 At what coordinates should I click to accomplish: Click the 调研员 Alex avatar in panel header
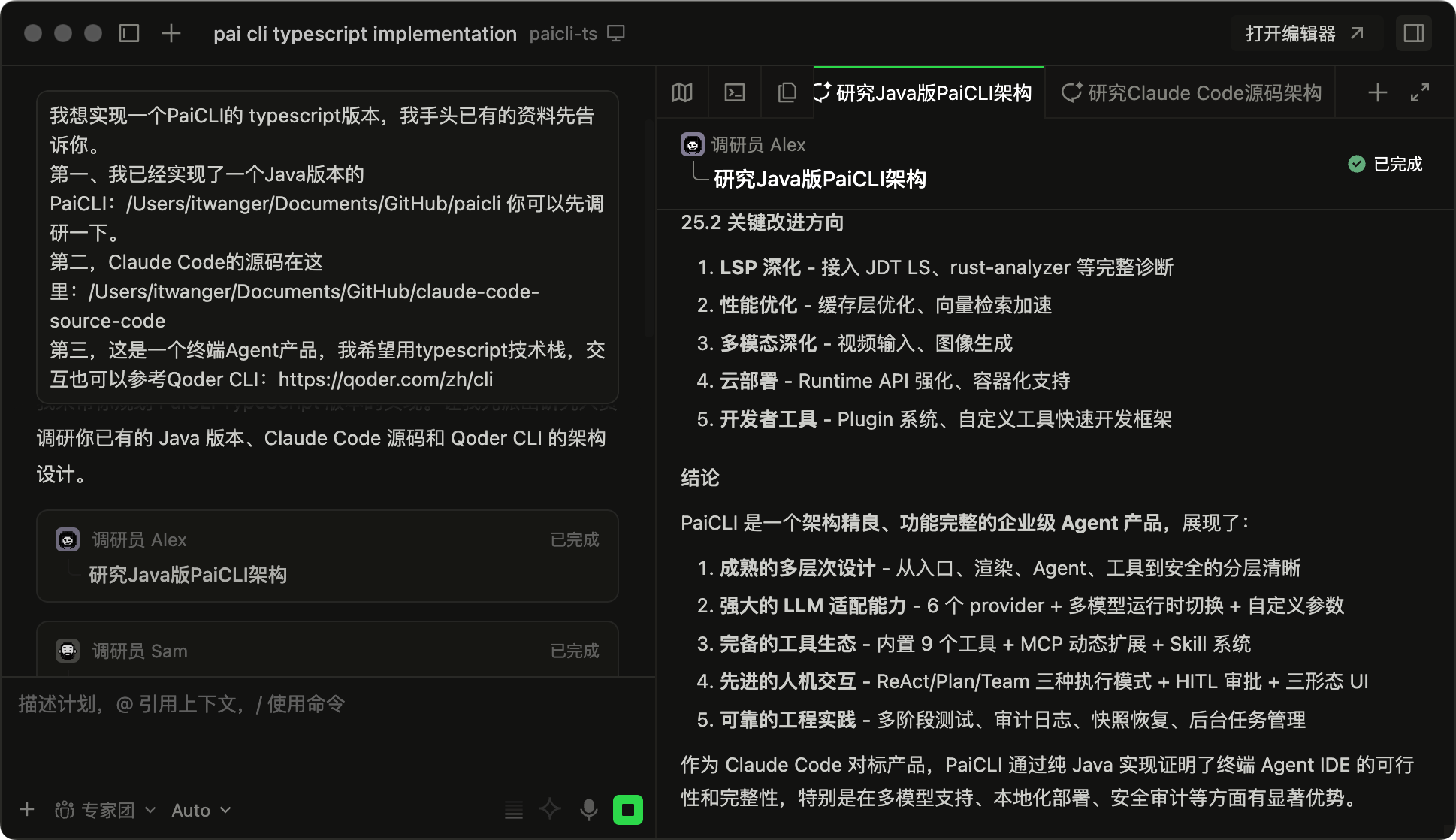click(x=692, y=144)
